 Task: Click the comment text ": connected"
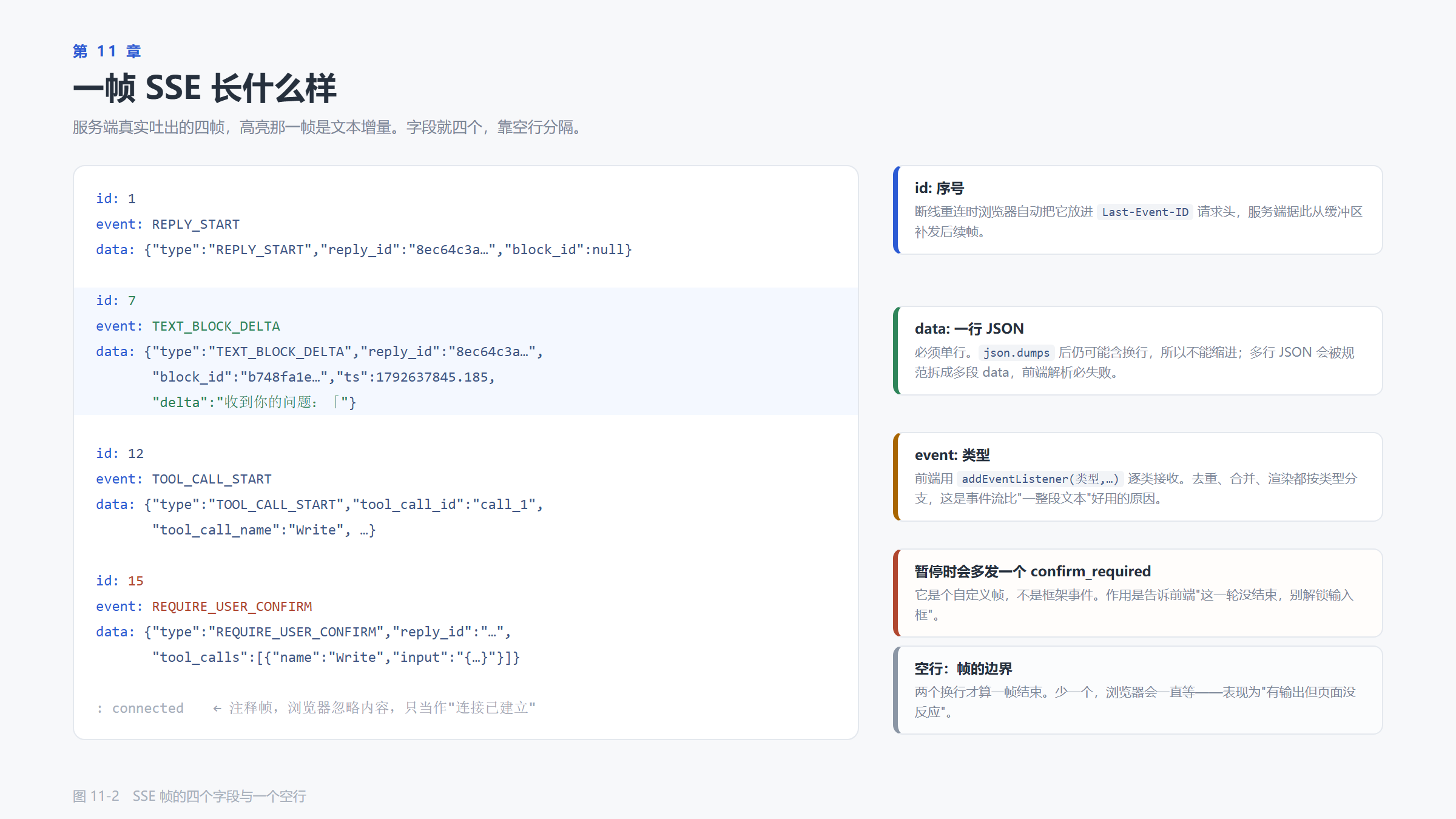(x=140, y=708)
